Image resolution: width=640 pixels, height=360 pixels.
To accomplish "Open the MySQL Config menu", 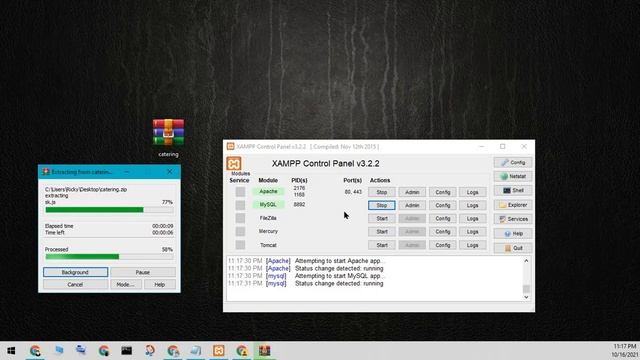I will tap(442, 205).
